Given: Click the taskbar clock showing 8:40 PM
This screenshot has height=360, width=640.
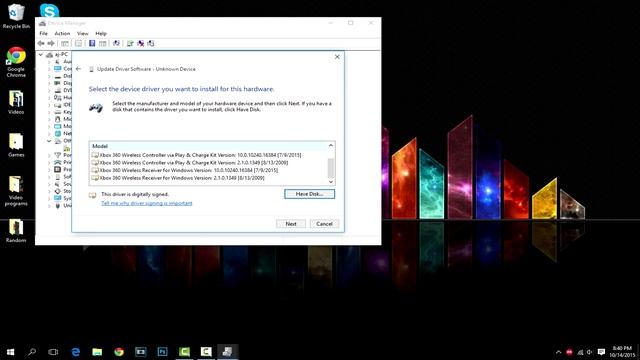Looking at the screenshot, I should 622,352.
